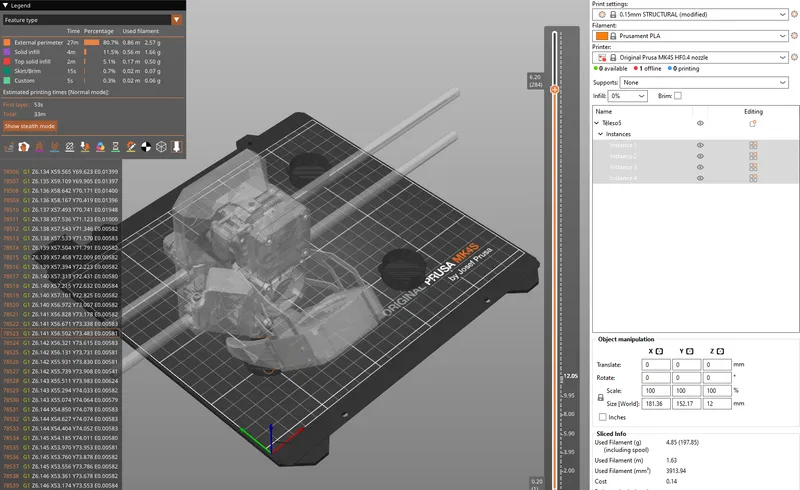This screenshot has width=800, height=490.
Task: Toggle the Tool marker arrow icon
Action: 177,147
